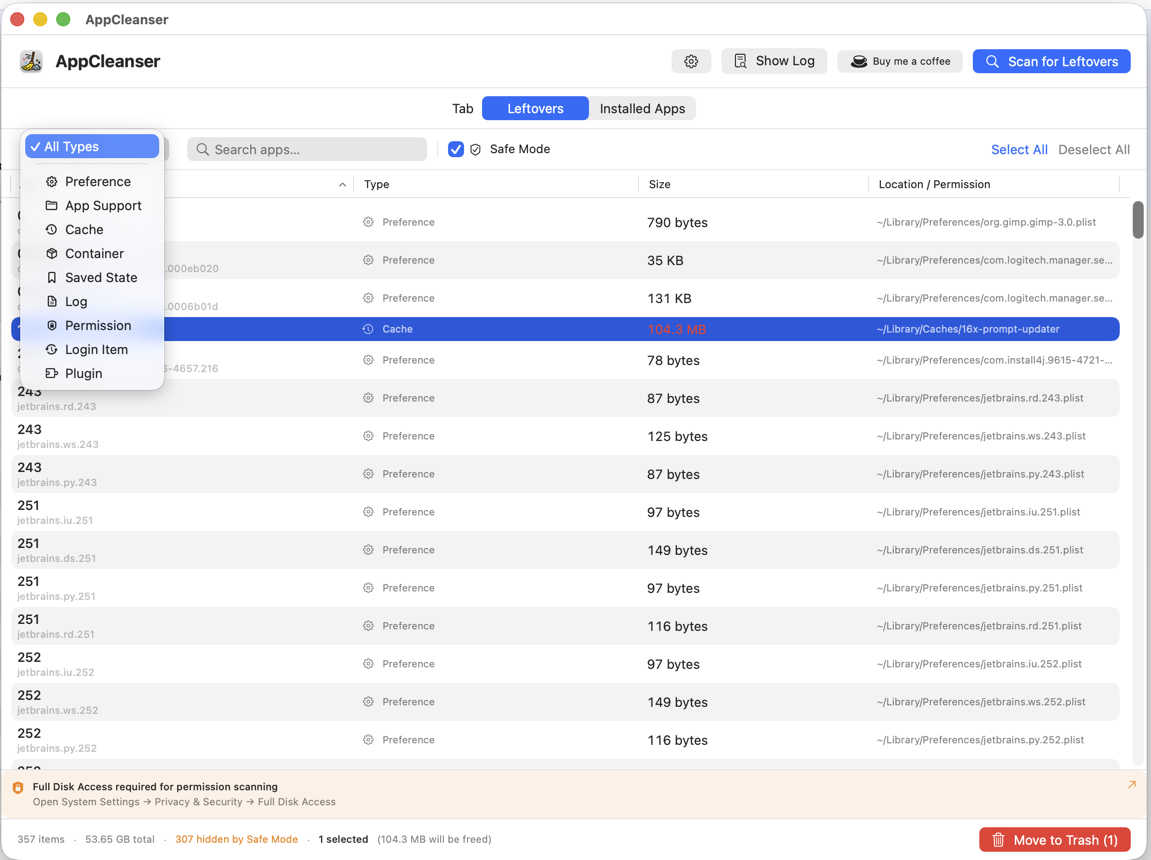Screen dimensions: 1151x860
Task: Click the 16x-prompt-updater cache path
Action: click(967, 329)
